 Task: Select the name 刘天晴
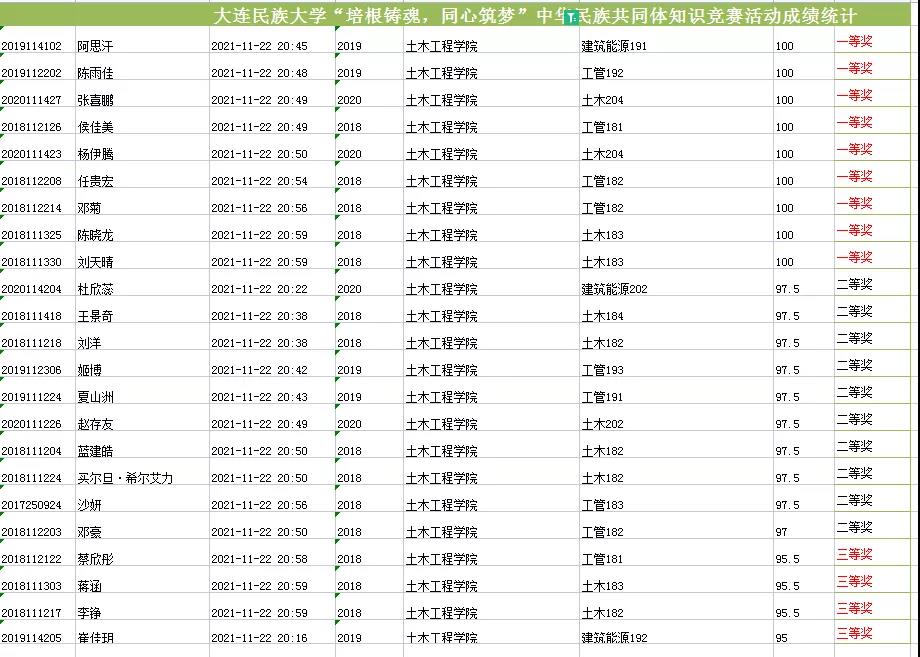(x=95, y=262)
